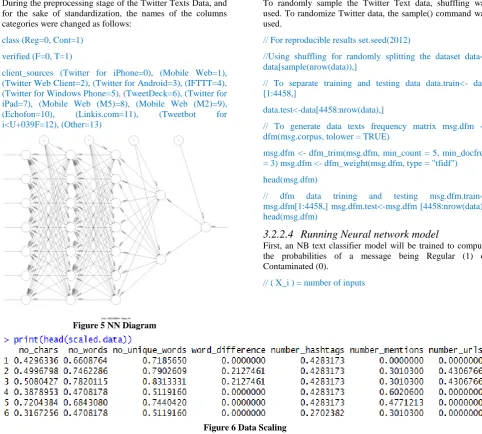Click the line 'verified (F=0, T=1)'
This screenshot has height=434, width=482.
point(37,56)
